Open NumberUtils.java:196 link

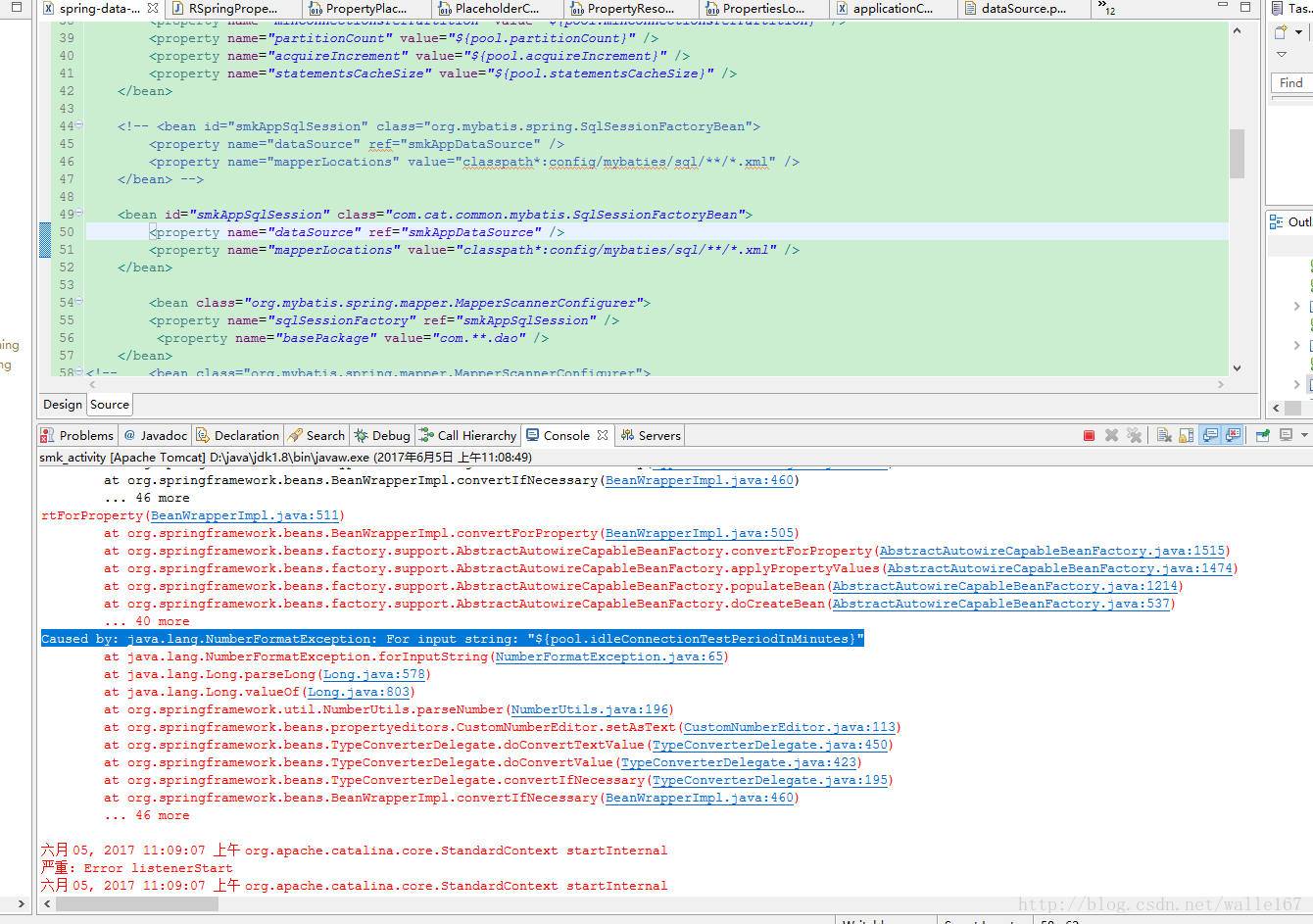590,709
